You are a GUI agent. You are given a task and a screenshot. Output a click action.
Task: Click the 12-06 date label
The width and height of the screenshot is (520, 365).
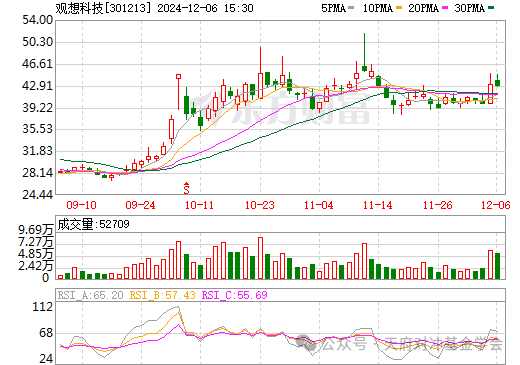[496, 205]
